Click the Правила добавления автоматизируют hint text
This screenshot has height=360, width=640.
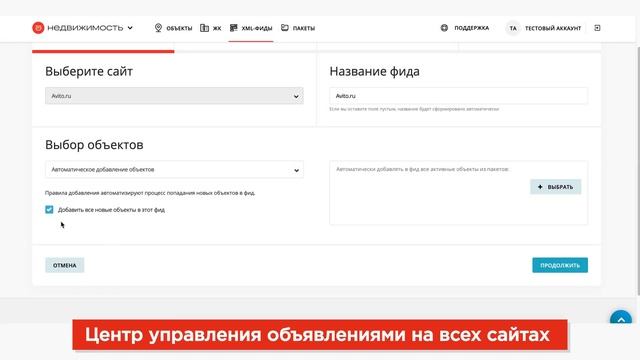(x=150, y=193)
